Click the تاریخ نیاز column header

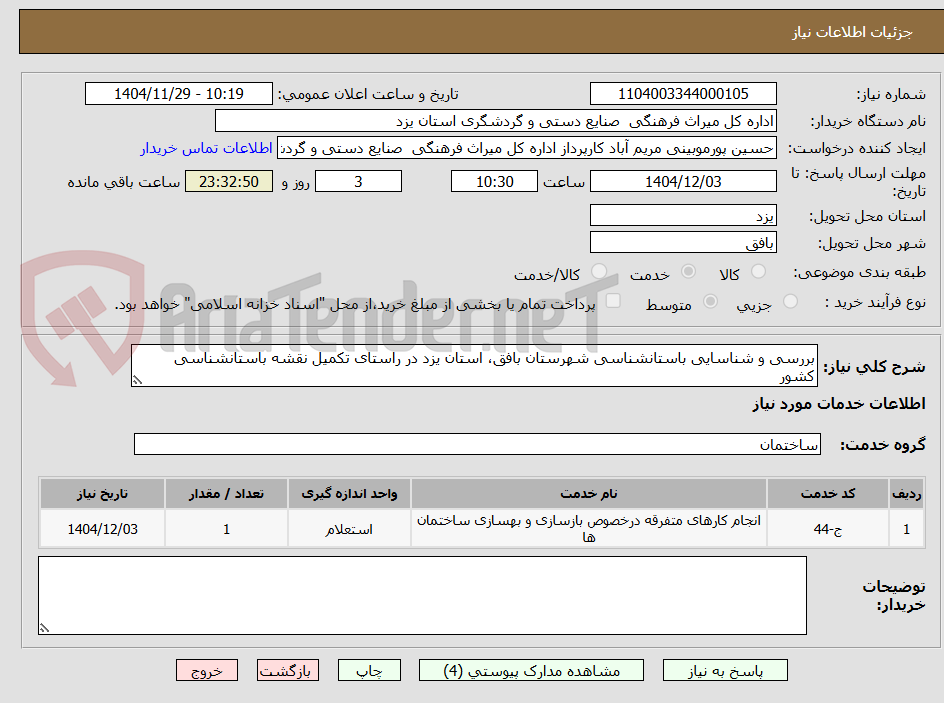pyautogui.click(x=102, y=494)
